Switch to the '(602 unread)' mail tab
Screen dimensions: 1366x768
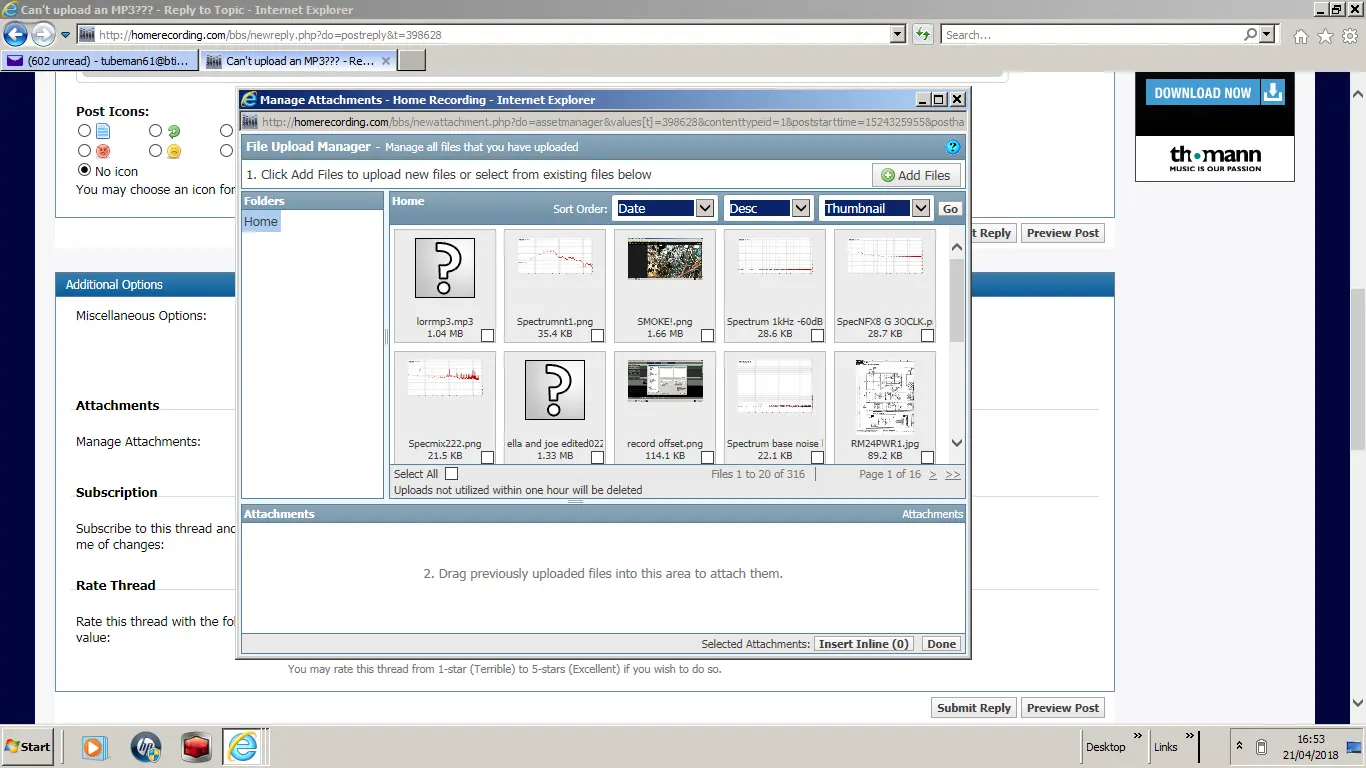tap(100, 61)
